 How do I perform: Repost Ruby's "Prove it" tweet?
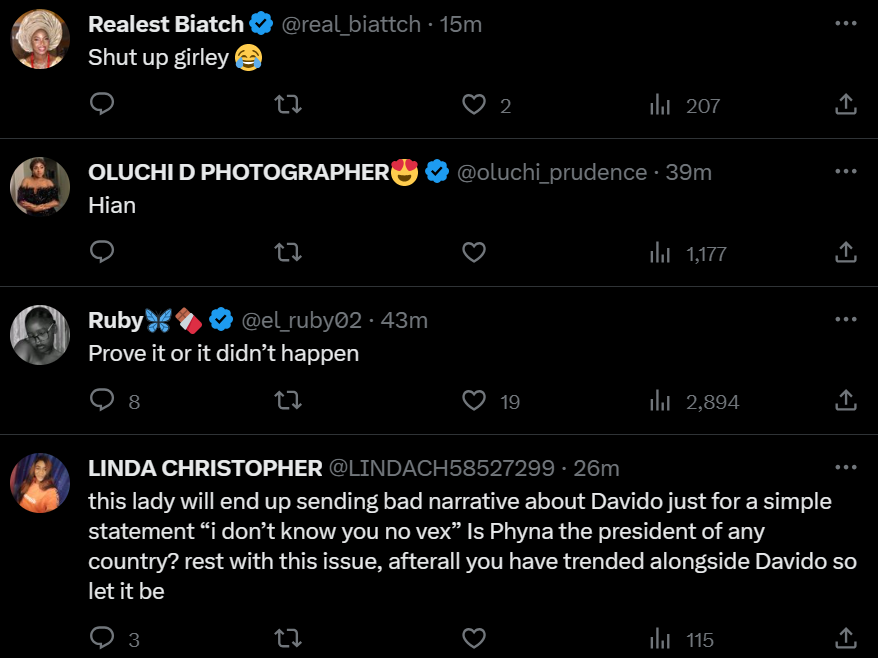(x=288, y=401)
